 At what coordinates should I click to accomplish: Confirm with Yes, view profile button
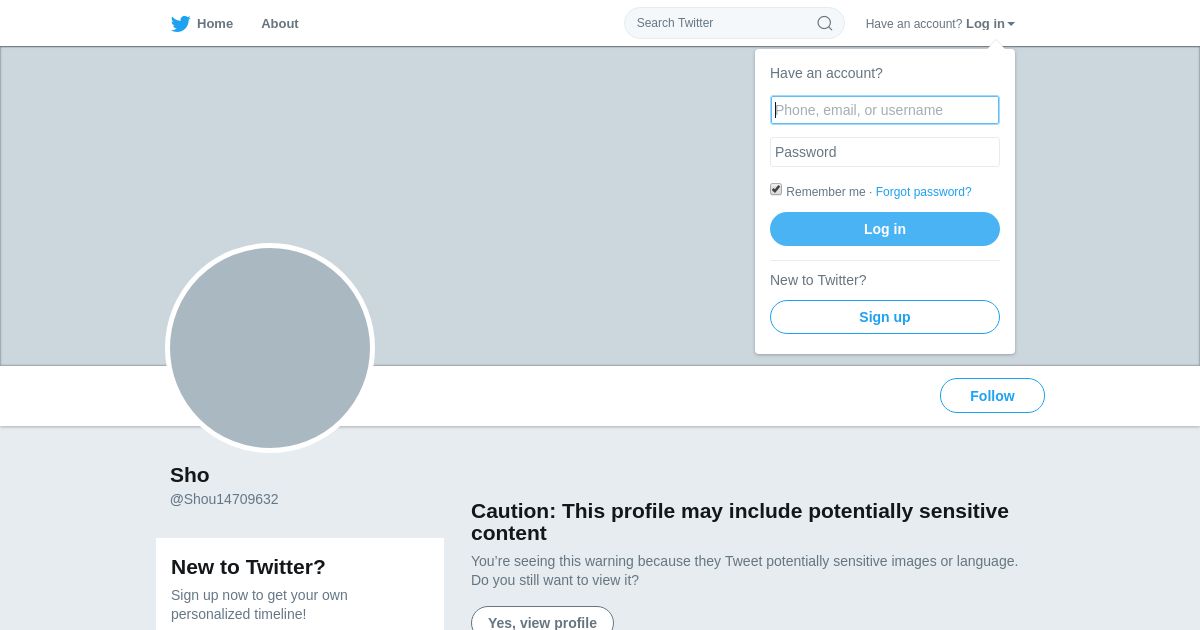[x=542, y=621]
